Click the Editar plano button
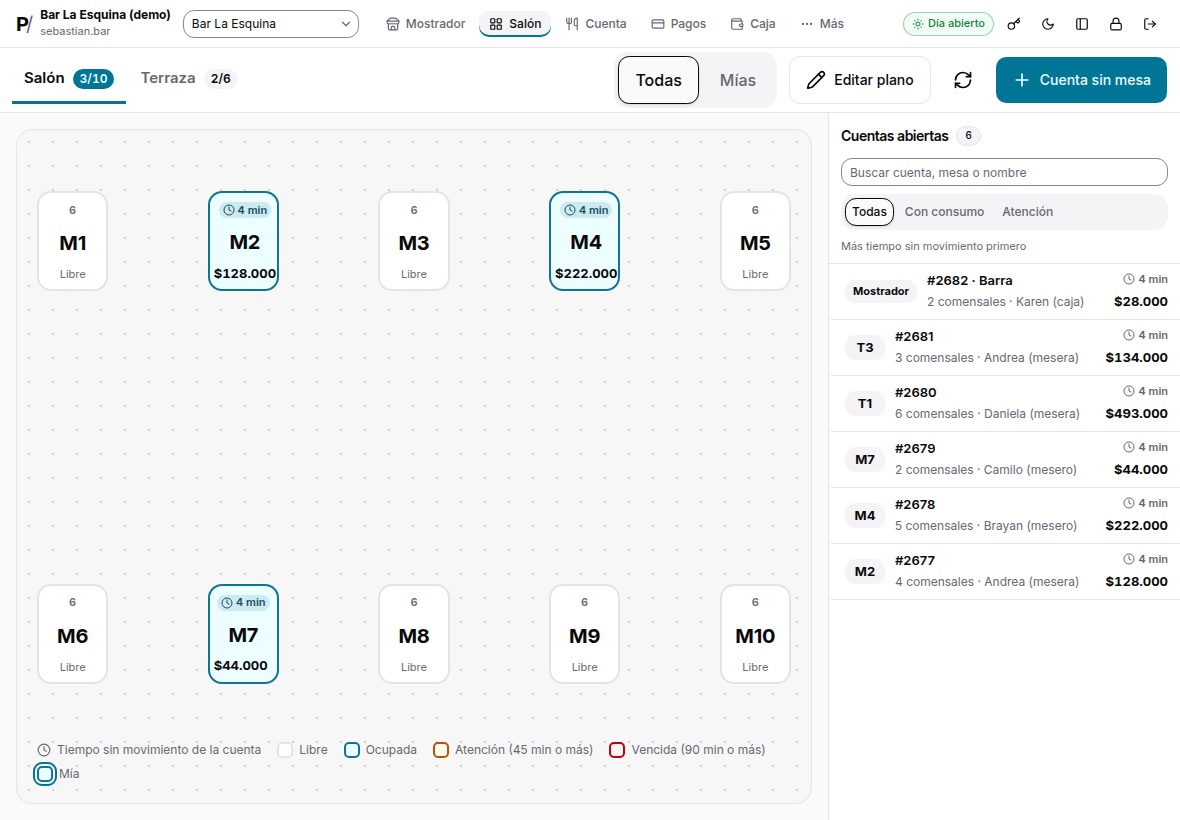1180x820 pixels. pos(860,80)
